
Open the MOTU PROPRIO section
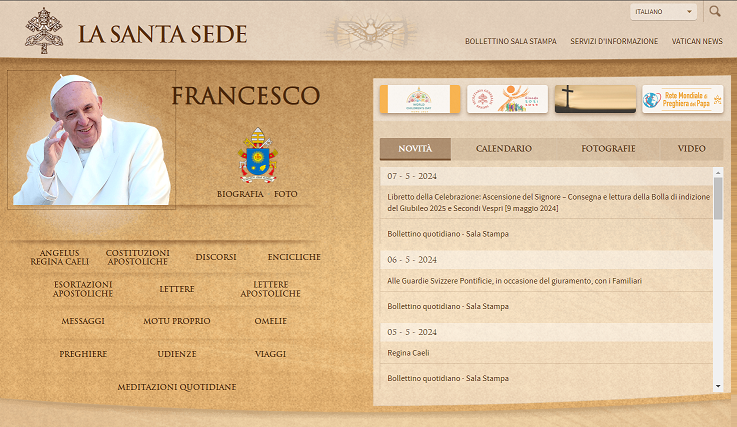pyautogui.click(x=177, y=321)
